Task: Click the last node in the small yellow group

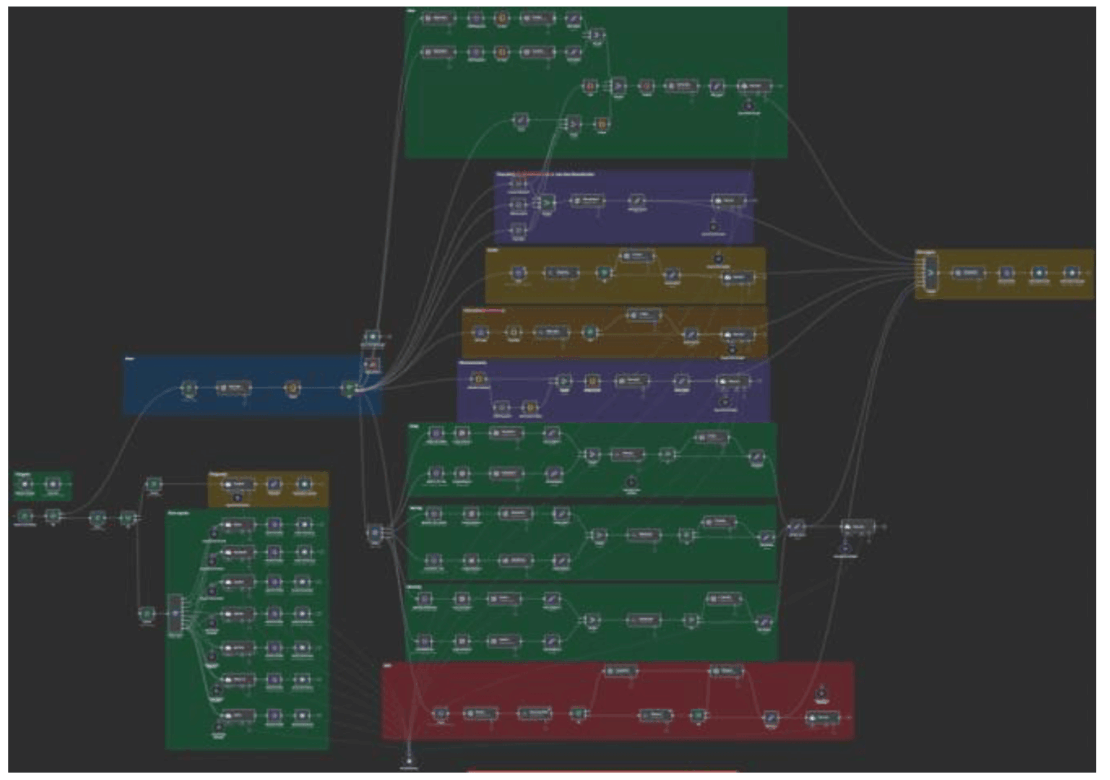Action: [x=304, y=485]
